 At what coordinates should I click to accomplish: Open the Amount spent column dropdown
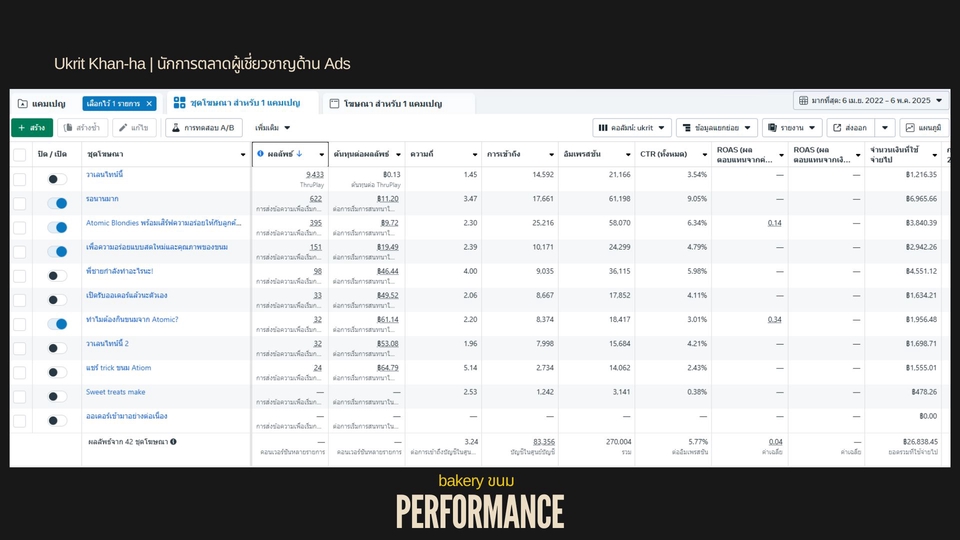click(x=934, y=155)
